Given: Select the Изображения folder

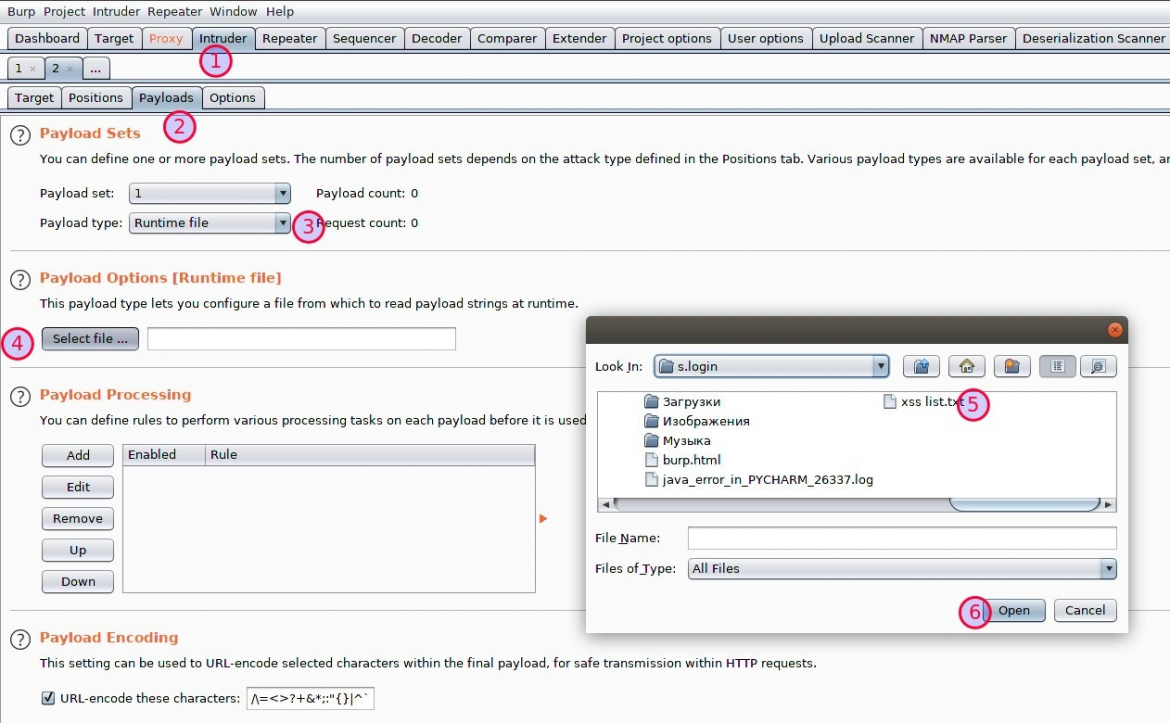Looking at the screenshot, I should click(697, 421).
